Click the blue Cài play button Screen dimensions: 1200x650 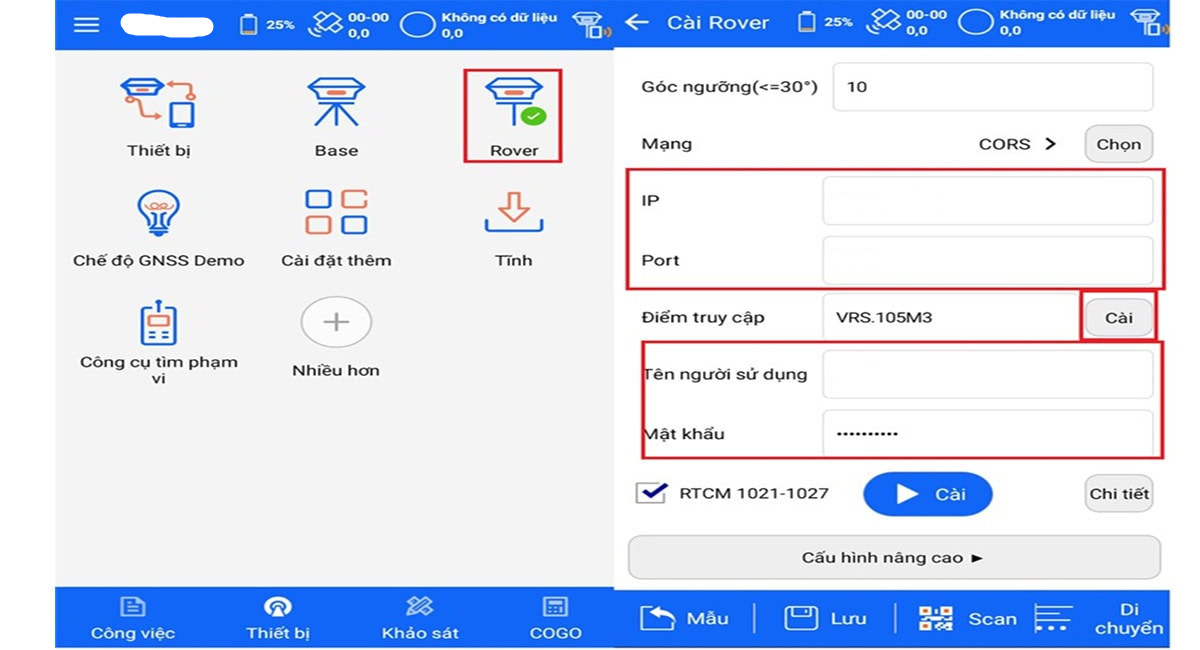pos(927,494)
